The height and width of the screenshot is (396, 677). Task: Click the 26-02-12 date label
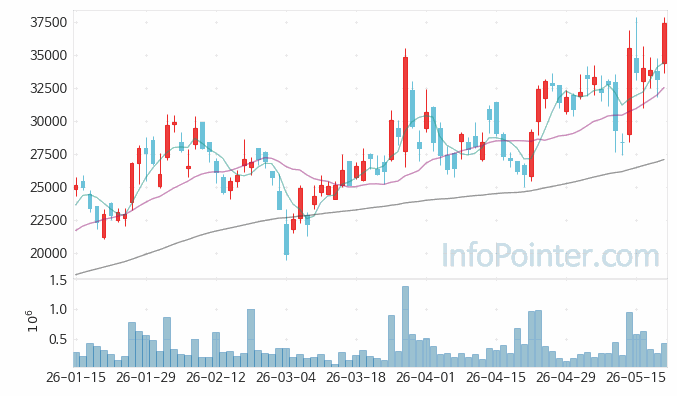216,377
